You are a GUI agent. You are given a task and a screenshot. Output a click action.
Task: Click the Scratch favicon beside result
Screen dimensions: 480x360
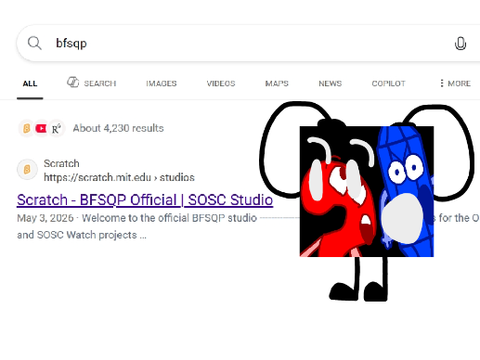tap(27, 169)
